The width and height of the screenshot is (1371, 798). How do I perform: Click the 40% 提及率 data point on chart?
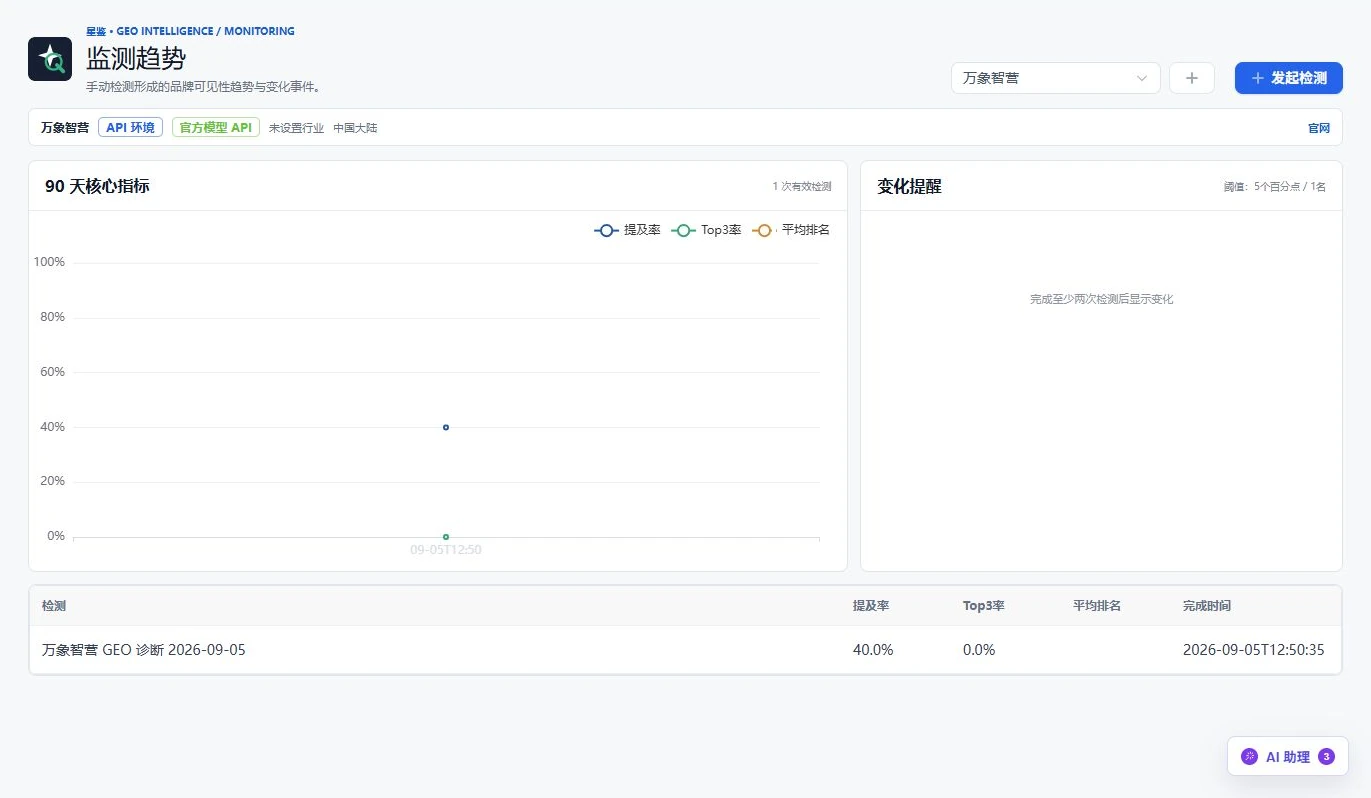pyautogui.click(x=446, y=427)
